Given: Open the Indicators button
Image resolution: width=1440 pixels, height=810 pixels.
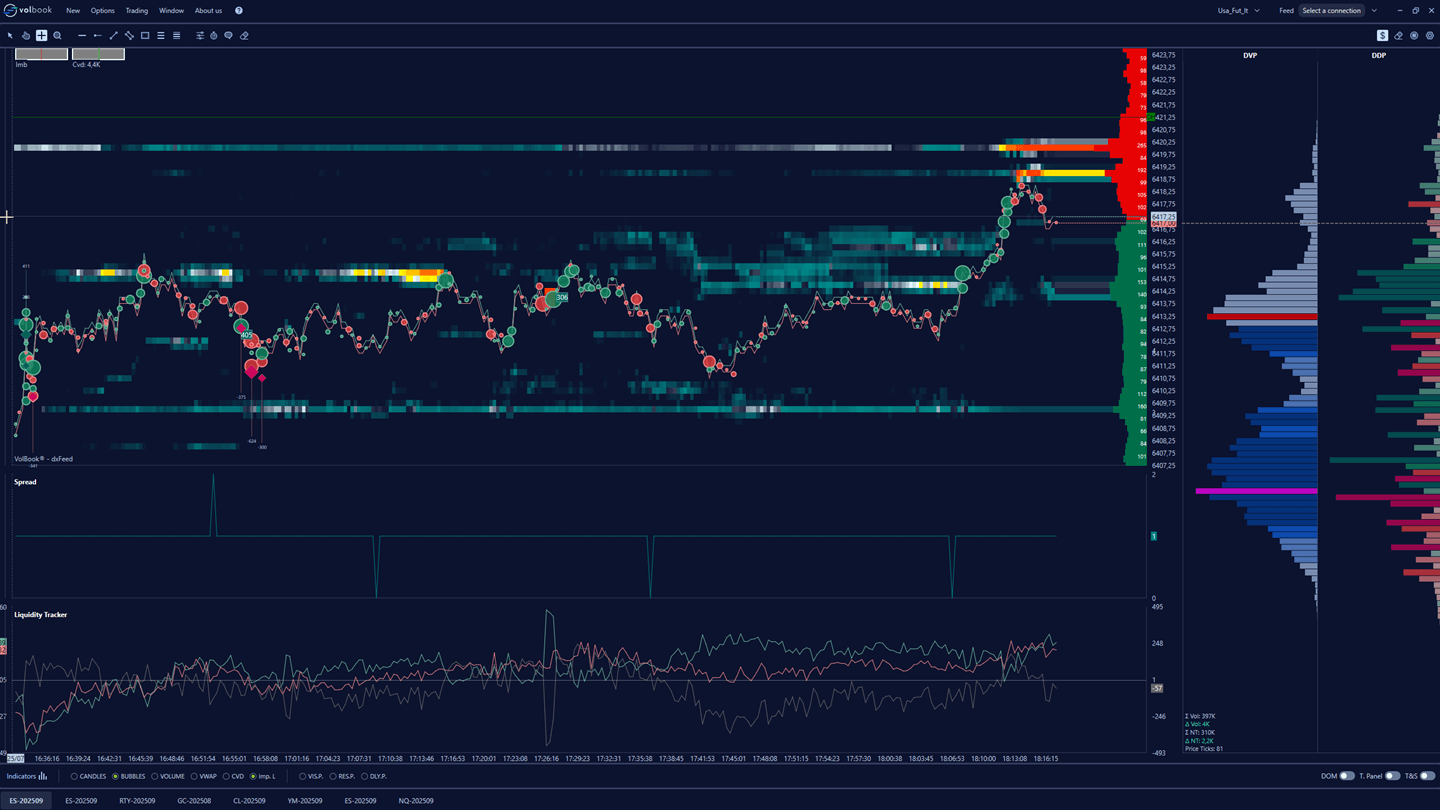Looking at the screenshot, I should pyautogui.click(x=27, y=776).
